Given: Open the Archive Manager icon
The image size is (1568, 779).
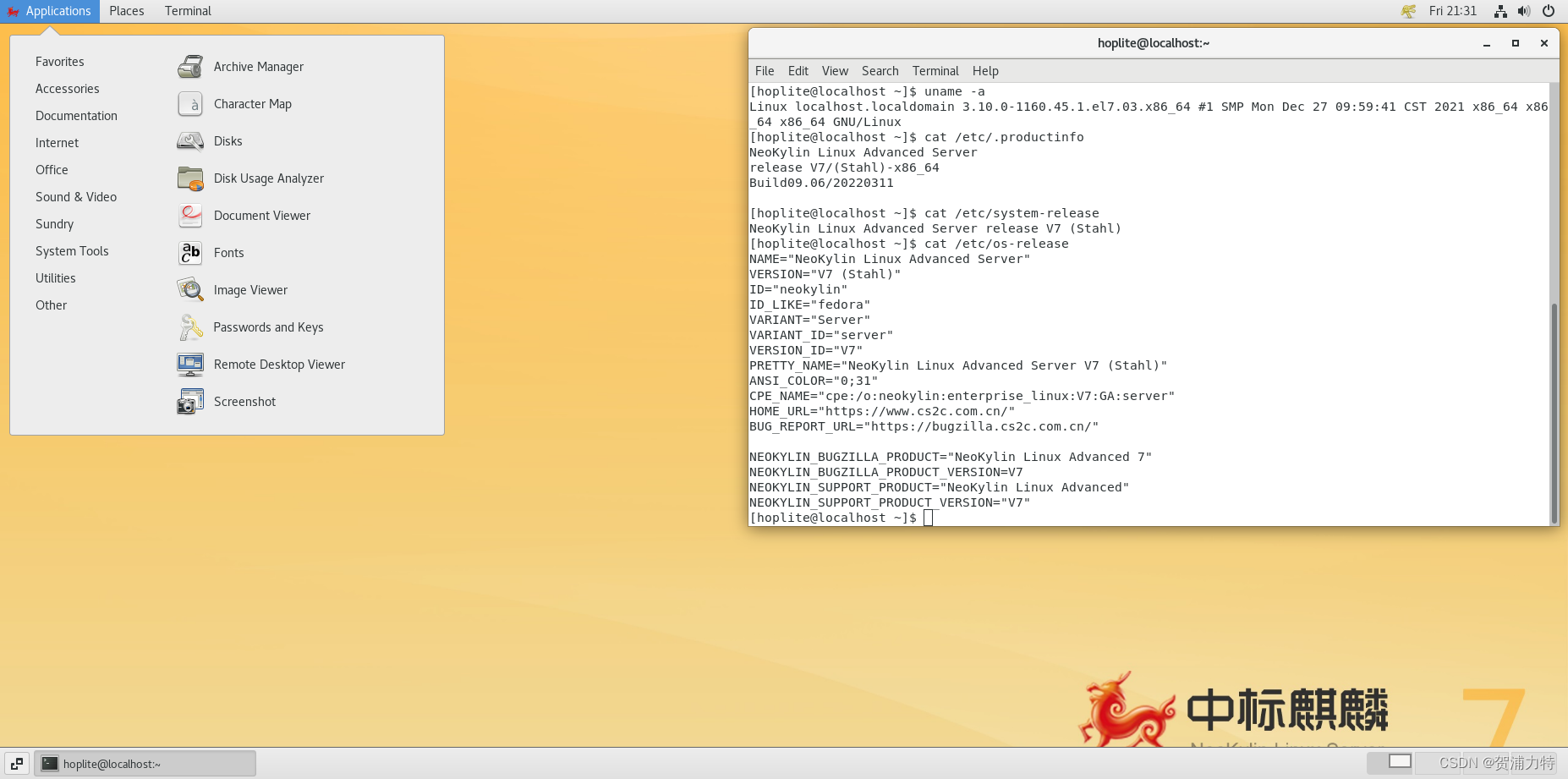Looking at the screenshot, I should 190,67.
